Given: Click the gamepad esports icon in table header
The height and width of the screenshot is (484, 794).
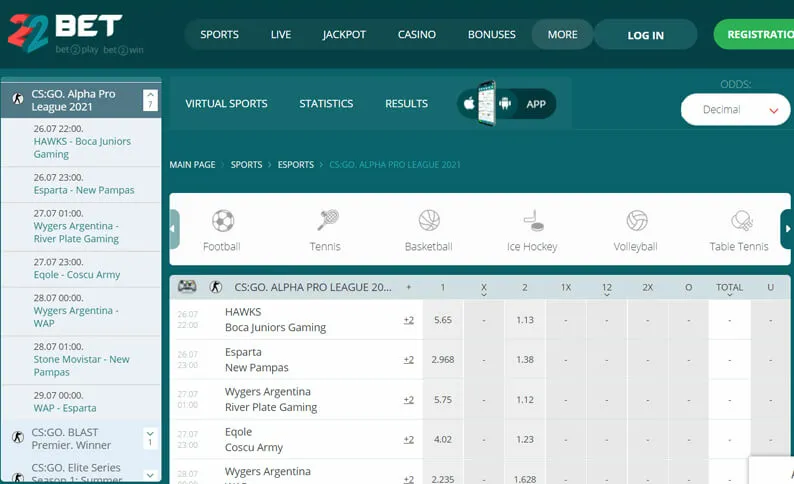Looking at the screenshot, I should coord(187,287).
